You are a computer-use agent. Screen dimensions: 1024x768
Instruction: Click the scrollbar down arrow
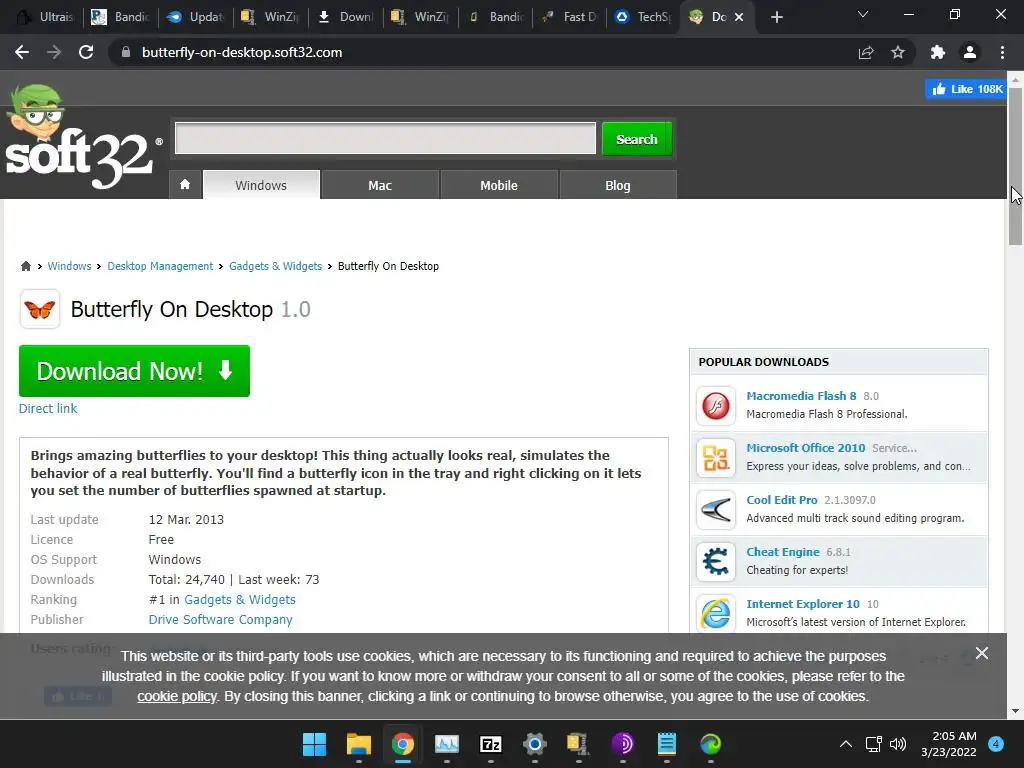[1015, 711]
